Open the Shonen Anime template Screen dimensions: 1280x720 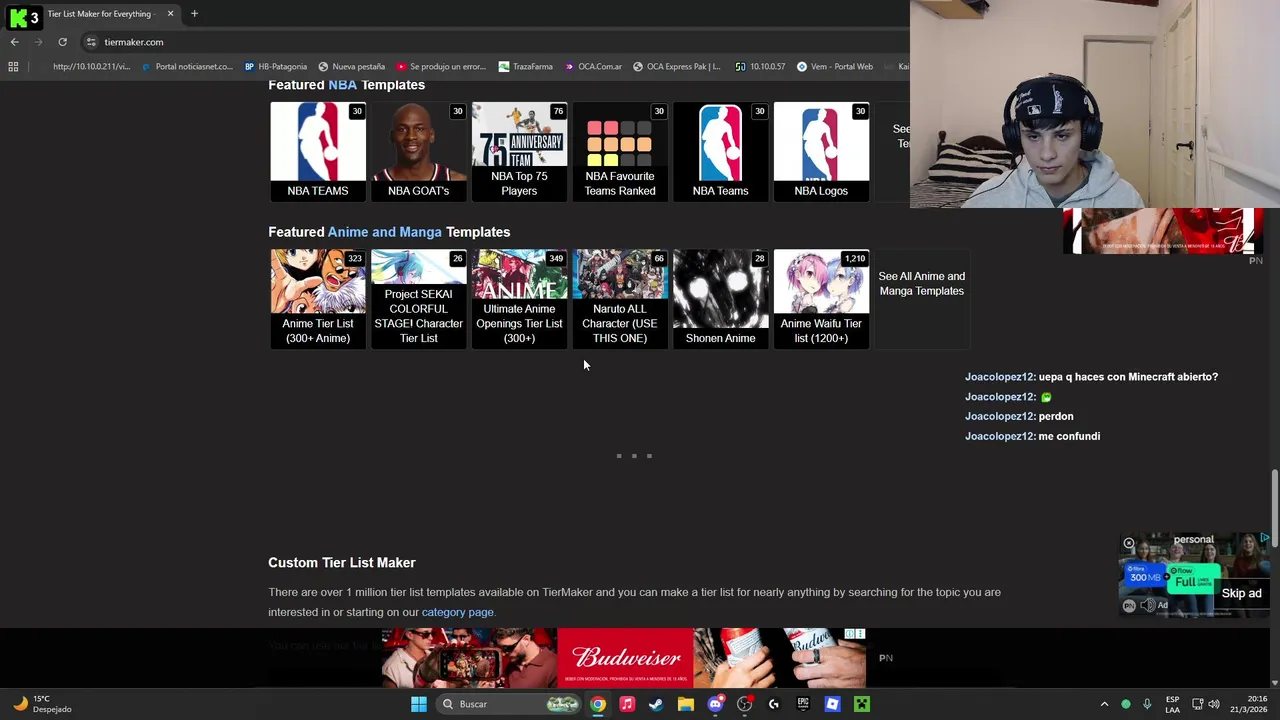(x=720, y=299)
